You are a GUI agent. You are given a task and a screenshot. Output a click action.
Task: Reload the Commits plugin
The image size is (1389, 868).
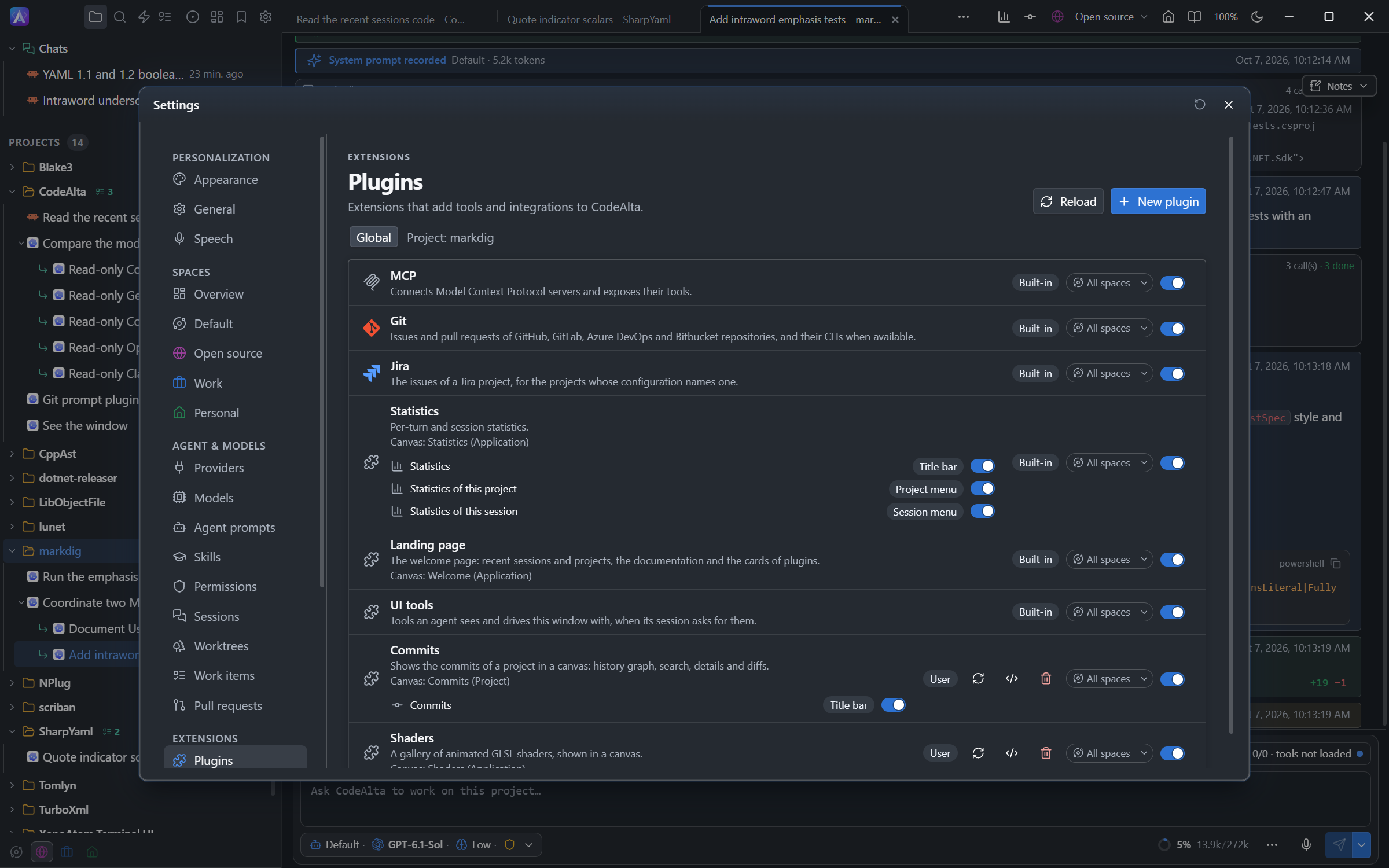coord(978,679)
